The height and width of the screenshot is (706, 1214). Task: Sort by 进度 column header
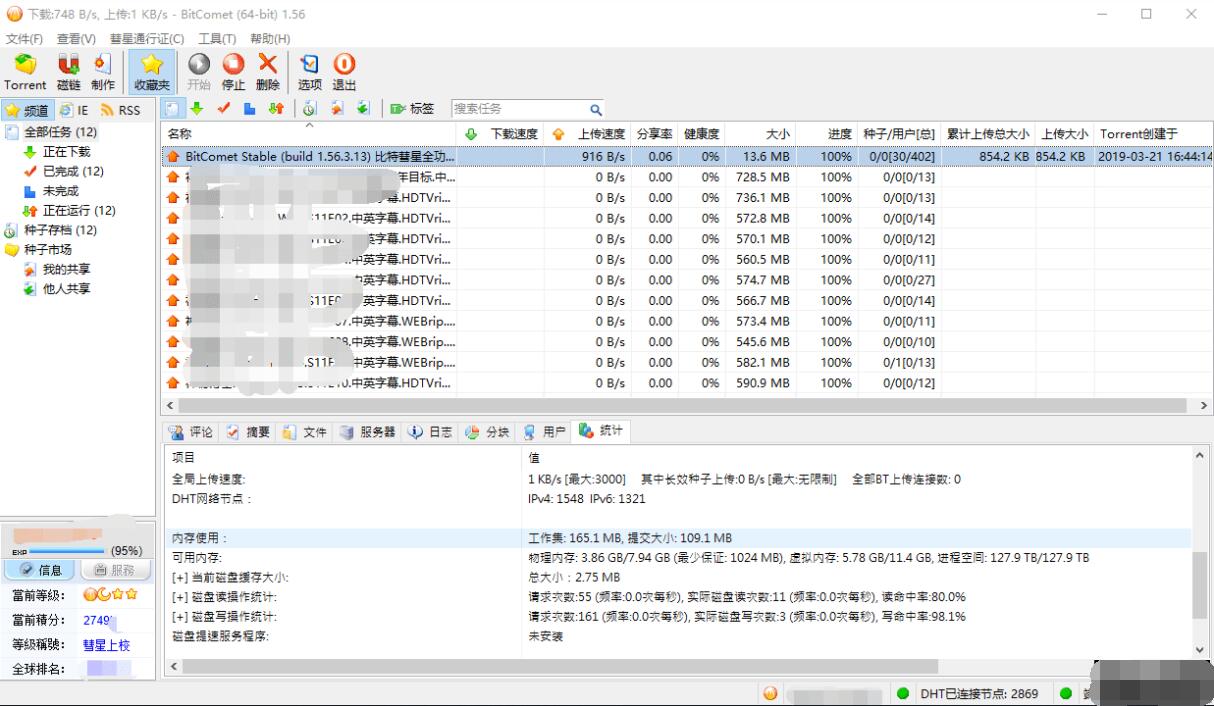(x=826, y=134)
